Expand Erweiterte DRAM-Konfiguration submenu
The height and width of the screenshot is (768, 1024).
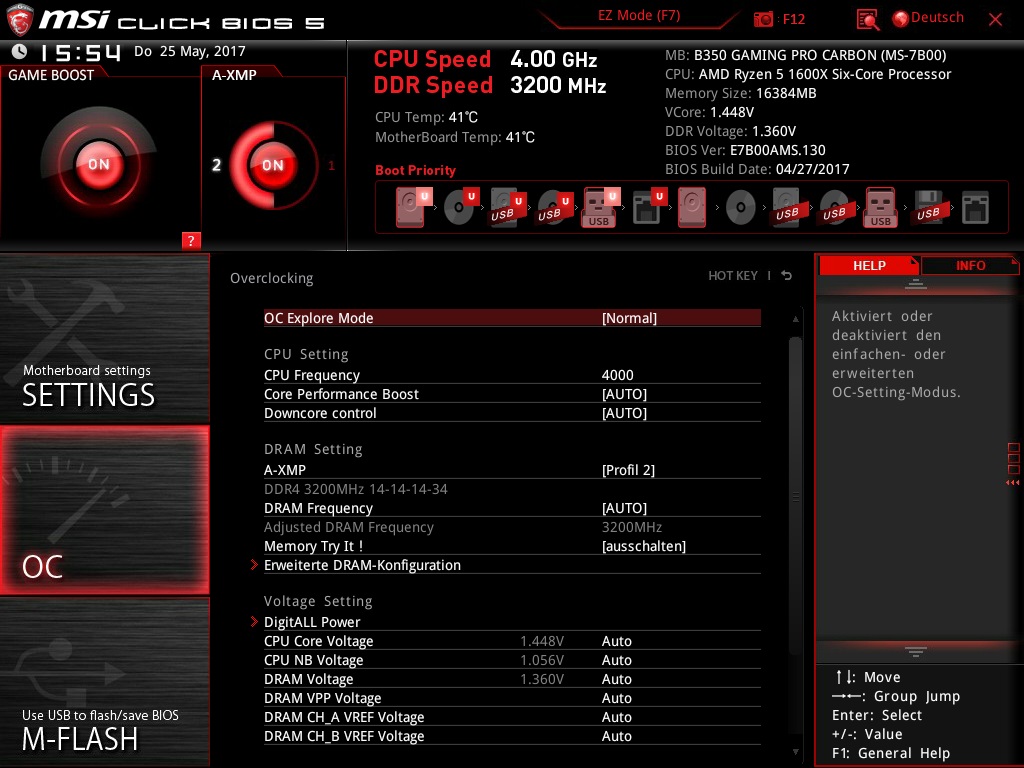click(512, 565)
